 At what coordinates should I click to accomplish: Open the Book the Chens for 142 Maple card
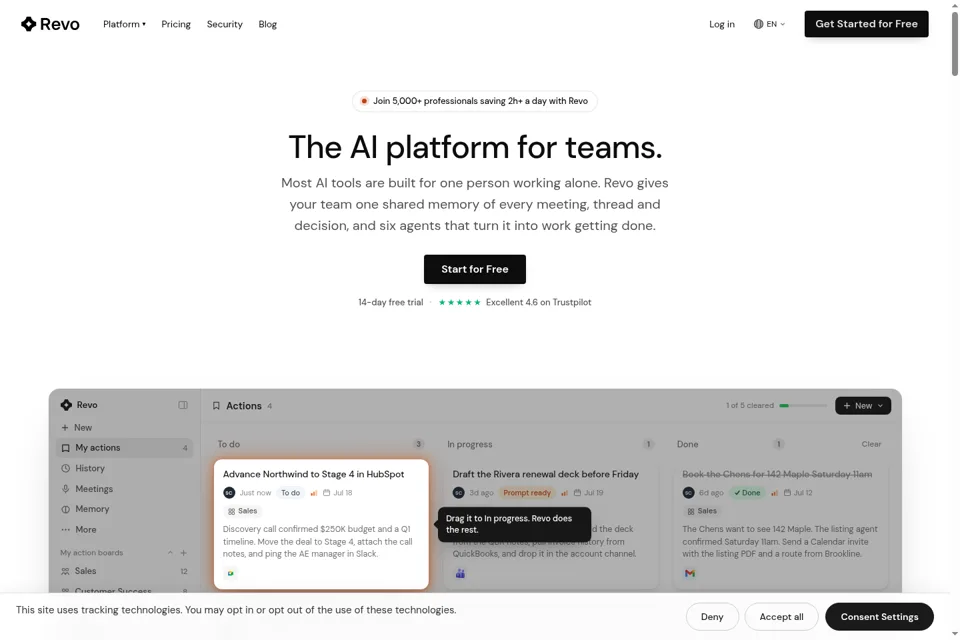[777, 474]
